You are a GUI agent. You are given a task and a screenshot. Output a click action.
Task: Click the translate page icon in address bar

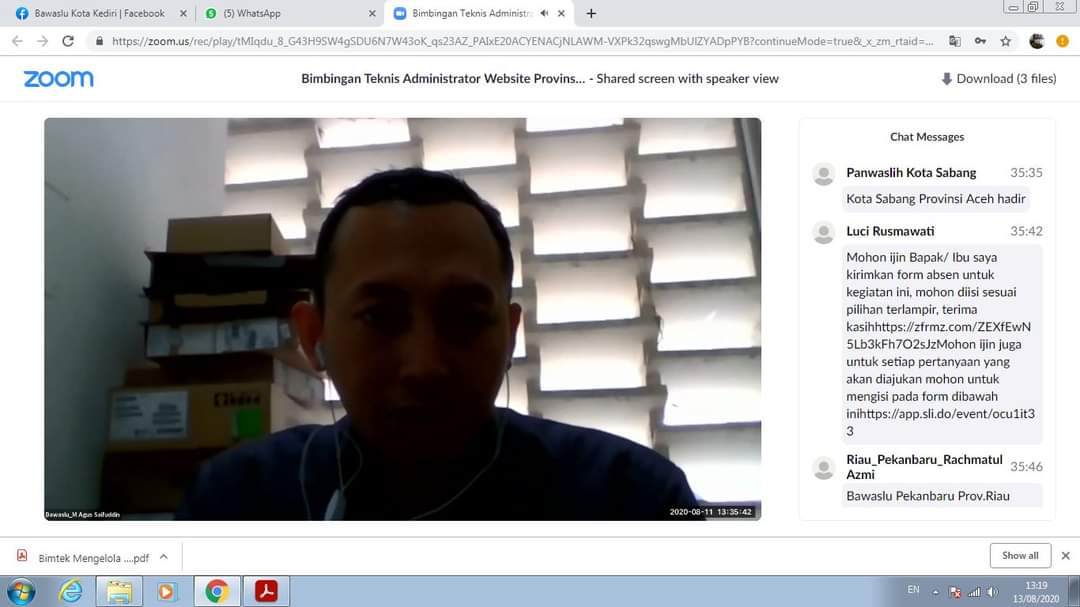pos(955,41)
